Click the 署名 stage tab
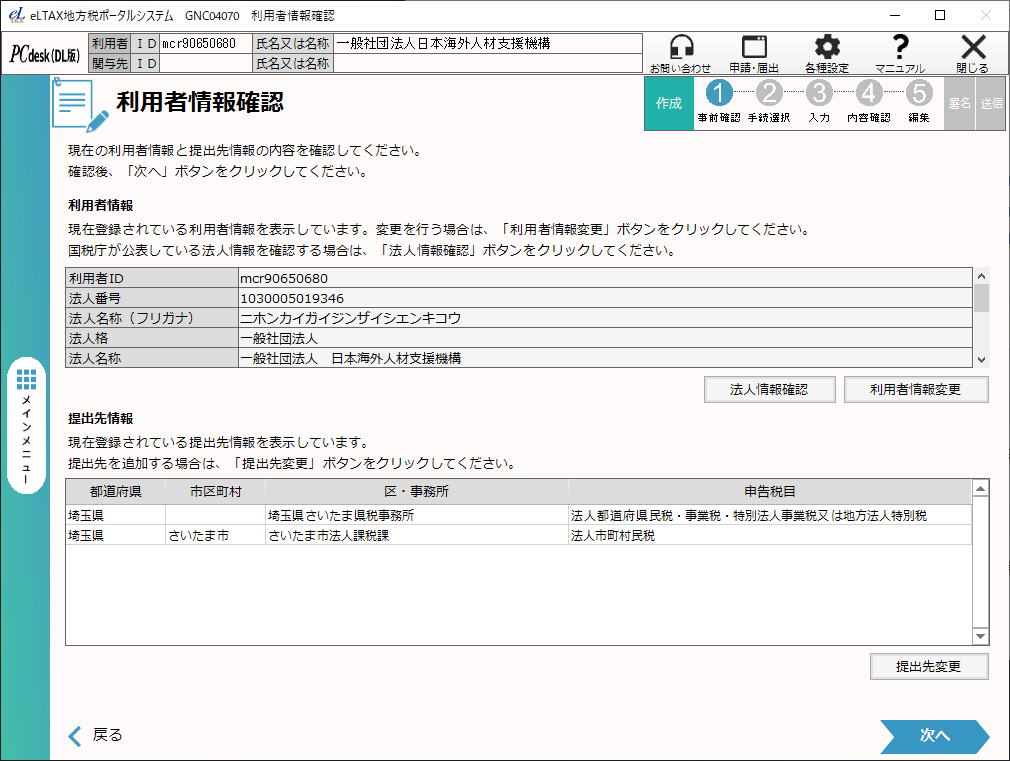1010x761 pixels. pos(959,103)
